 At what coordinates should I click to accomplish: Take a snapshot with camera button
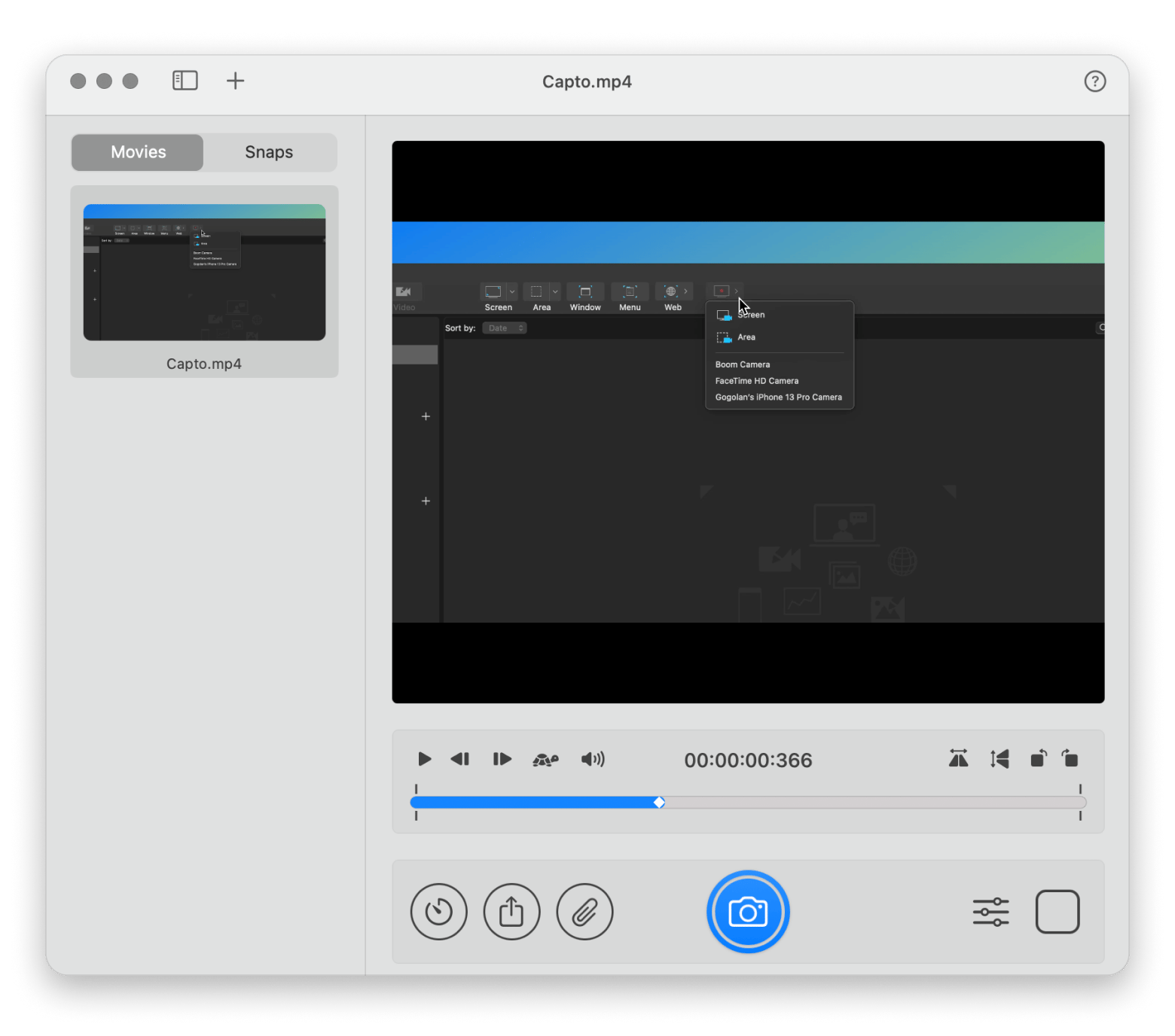tap(748, 912)
